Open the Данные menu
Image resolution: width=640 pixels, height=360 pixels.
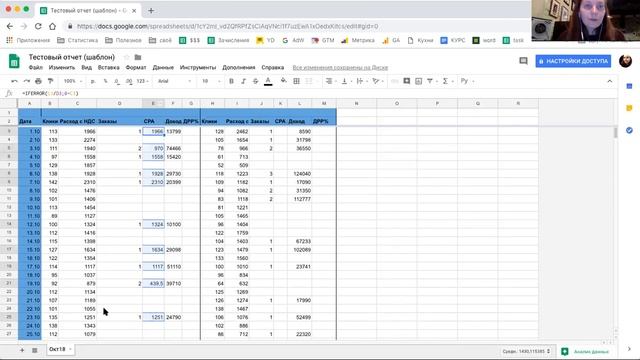pyautogui.click(x=163, y=67)
